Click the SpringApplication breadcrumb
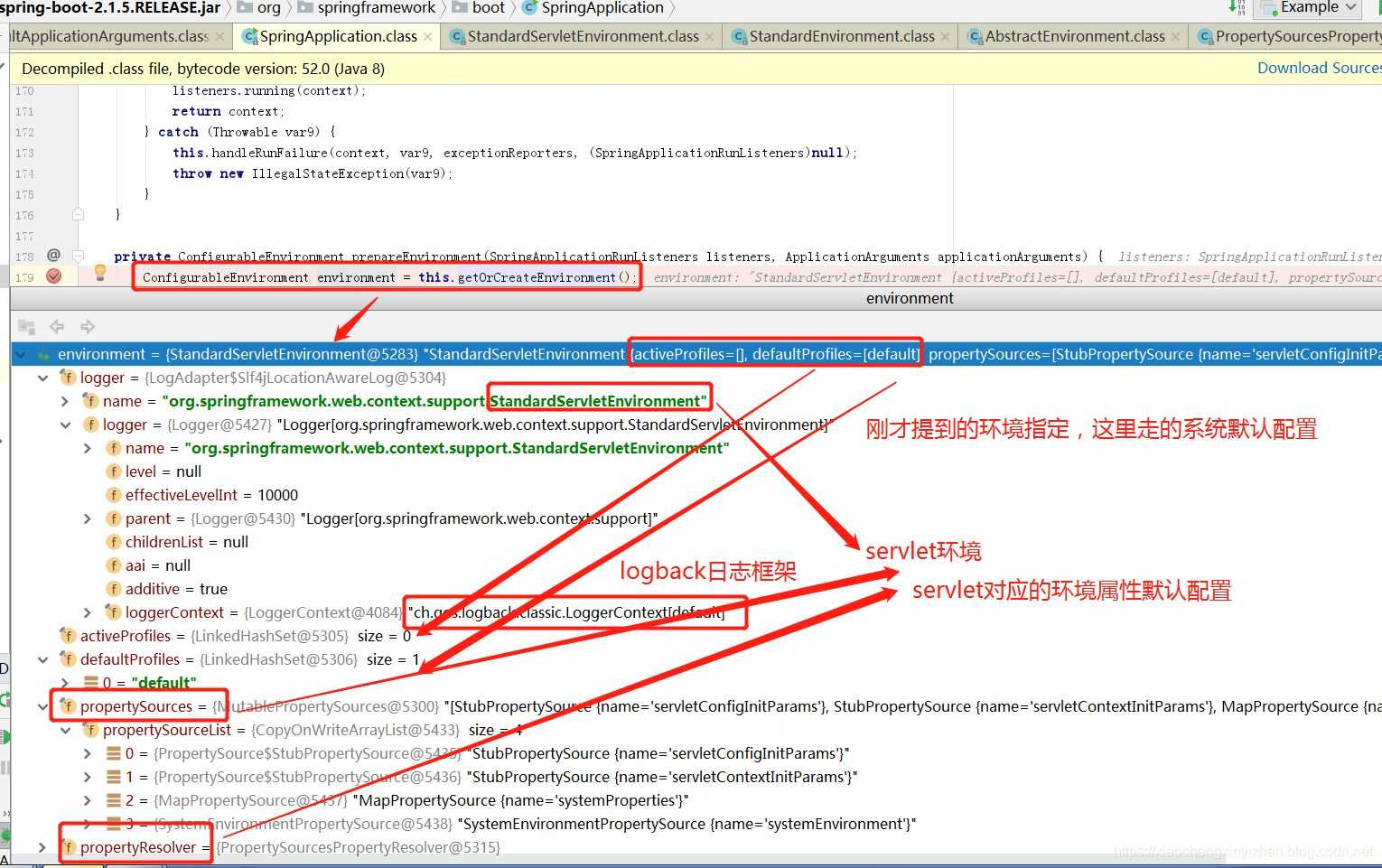The image size is (1382, 868). pyautogui.click(x=593, y=8)
